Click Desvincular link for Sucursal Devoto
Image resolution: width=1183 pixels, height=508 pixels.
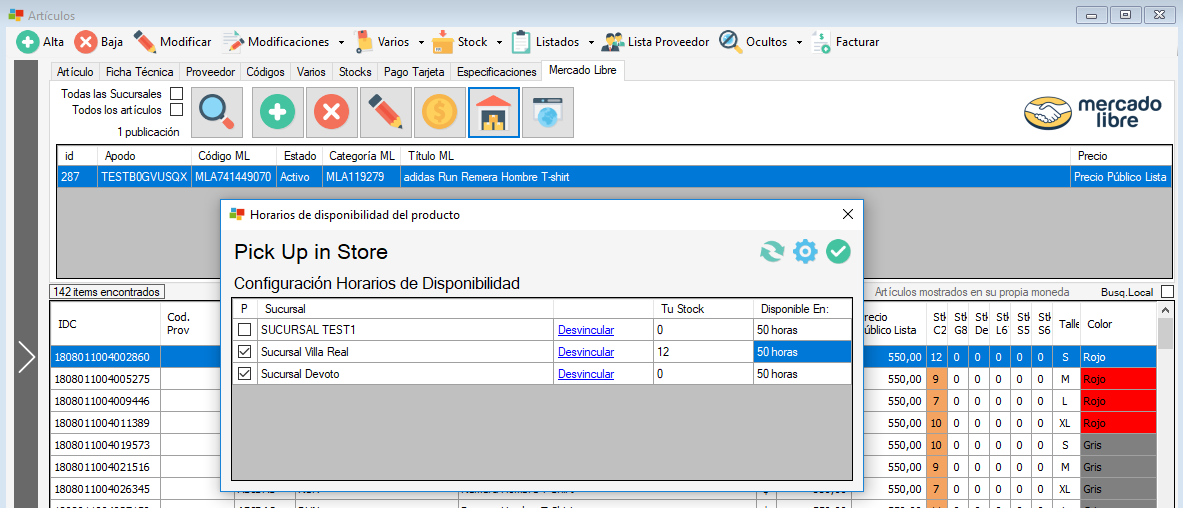(586, 374)
